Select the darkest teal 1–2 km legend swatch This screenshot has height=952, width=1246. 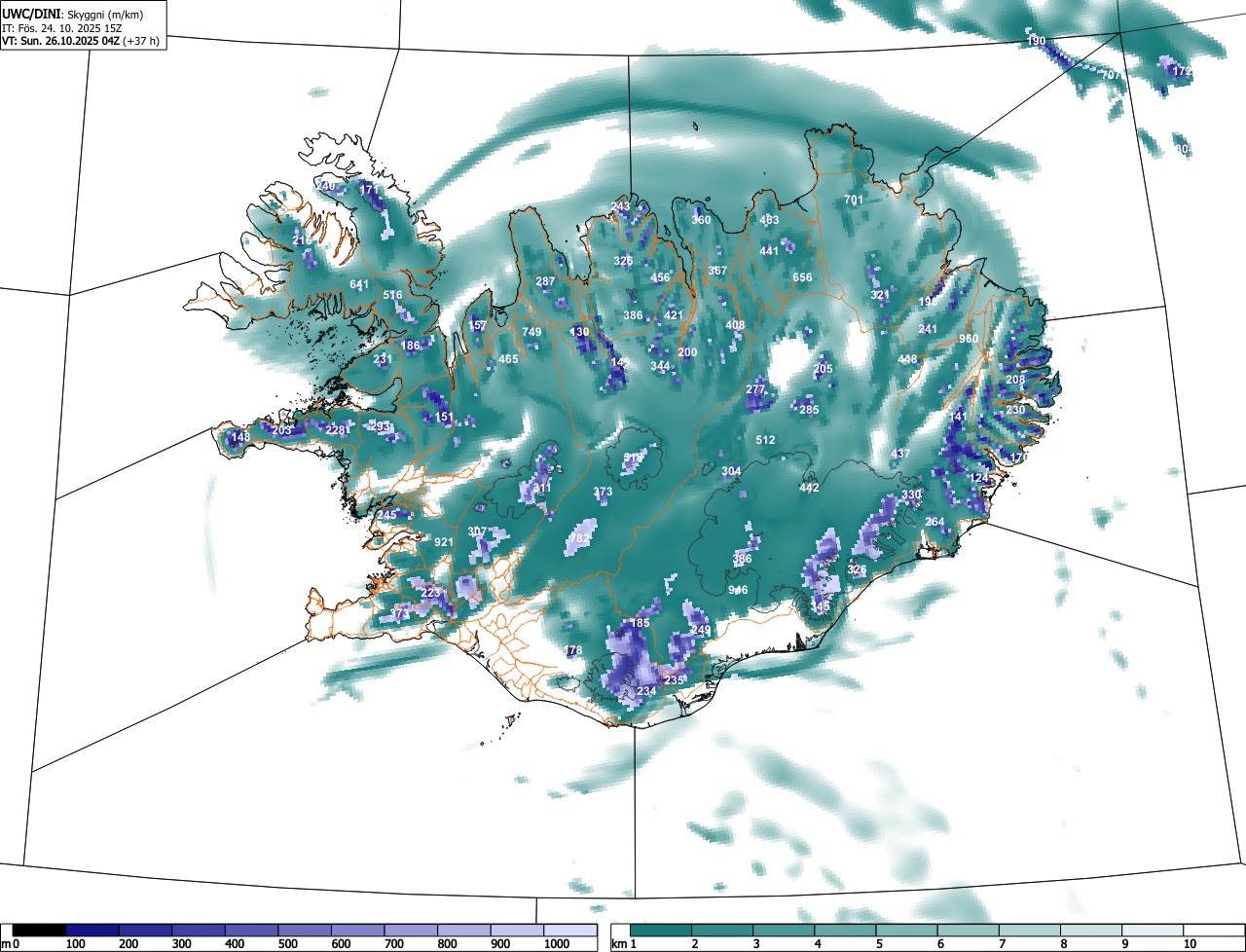661,931
